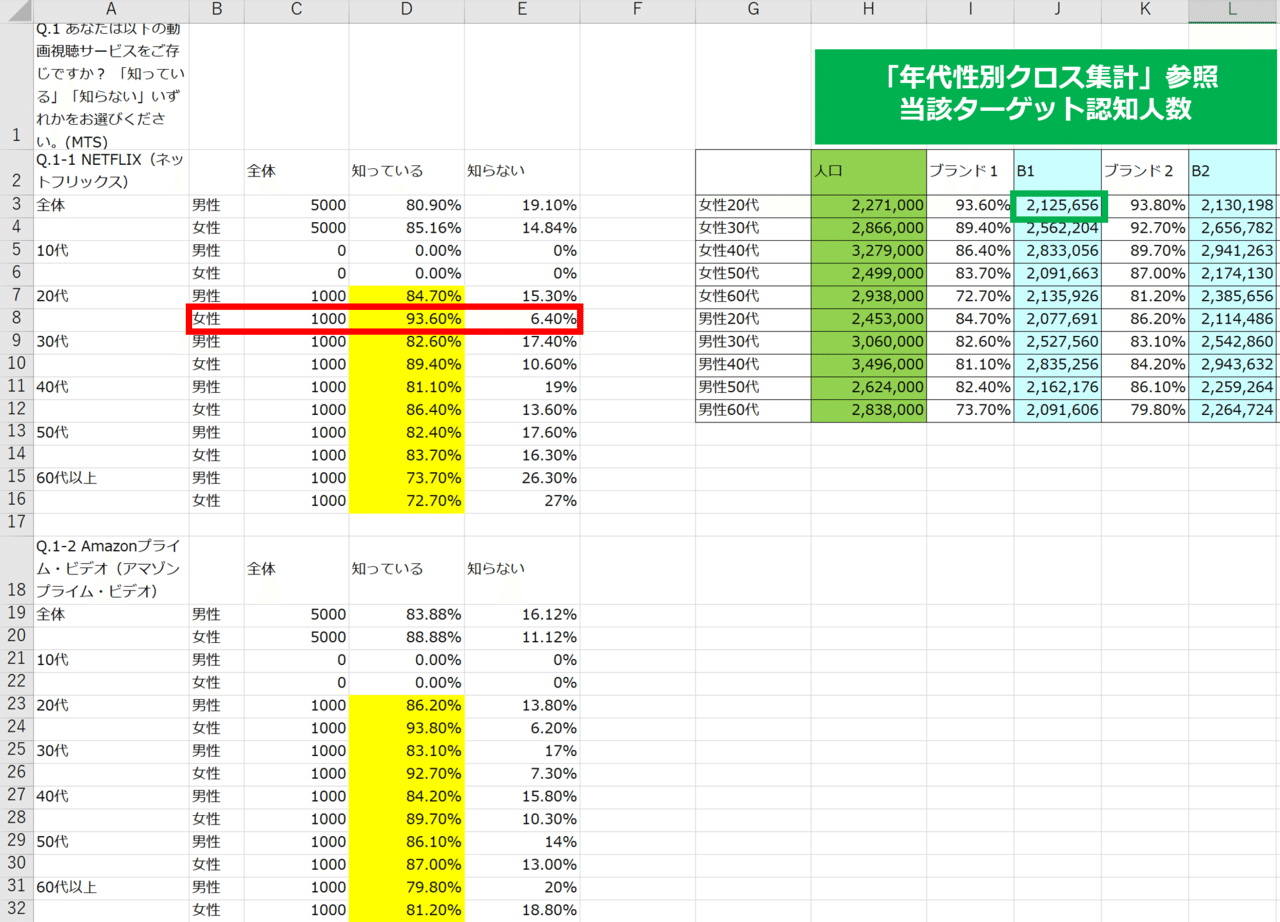Select the population value 3,279,000

pyautogui.click(x=868, y=251)
